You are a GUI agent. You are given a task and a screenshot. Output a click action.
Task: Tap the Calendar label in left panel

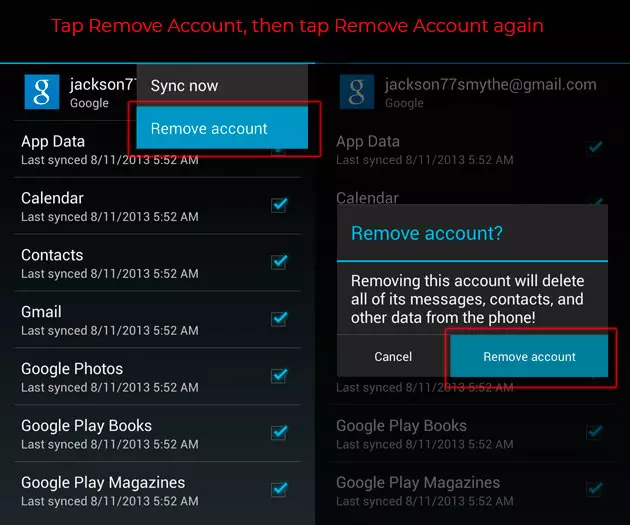(x=52, y=198)
